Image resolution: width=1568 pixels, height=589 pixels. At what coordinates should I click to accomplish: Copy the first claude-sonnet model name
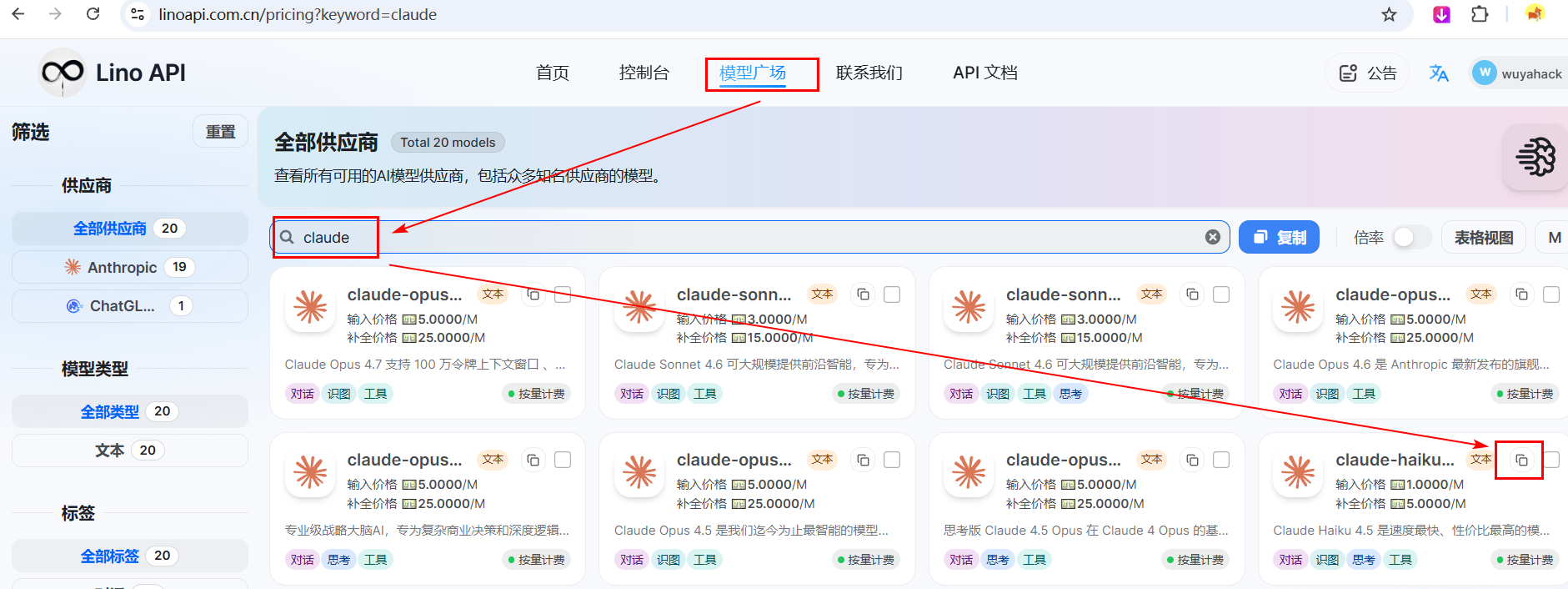click(863, 294)
